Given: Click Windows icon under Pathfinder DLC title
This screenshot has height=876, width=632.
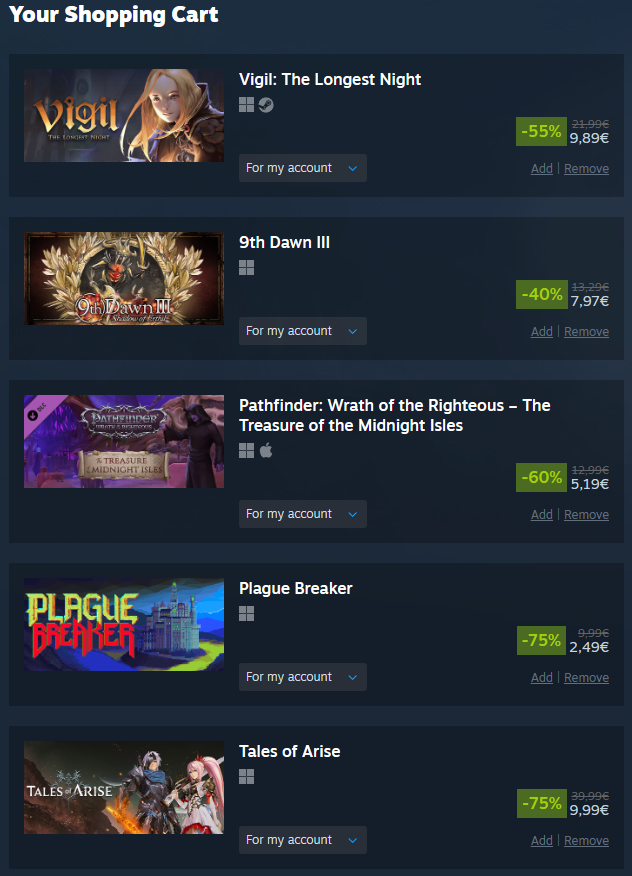Looking at the screenshot, I should click(x=246, y=451).
